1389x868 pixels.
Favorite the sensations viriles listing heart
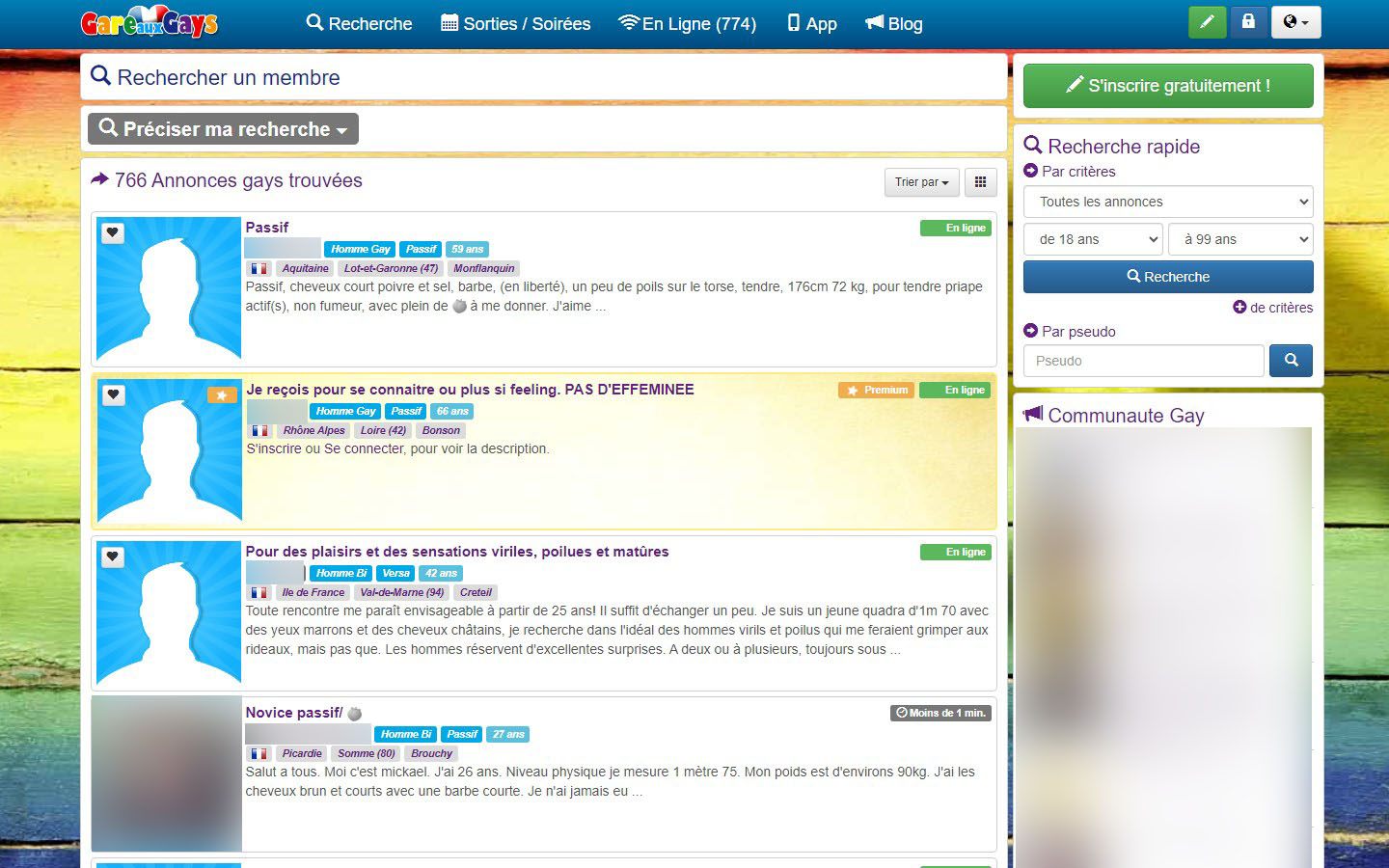(113, 557)
